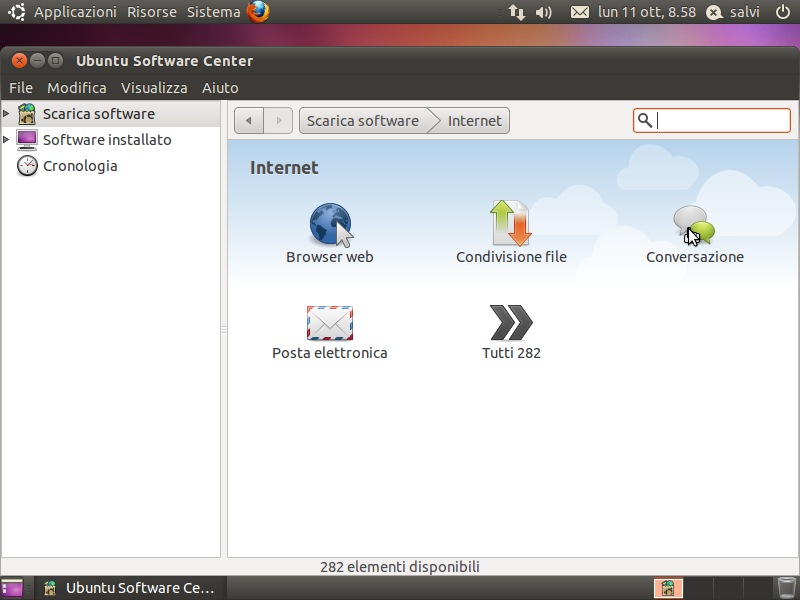Go forward with the right arrow button
Screen dimensions: 800x600
[278, 121]
